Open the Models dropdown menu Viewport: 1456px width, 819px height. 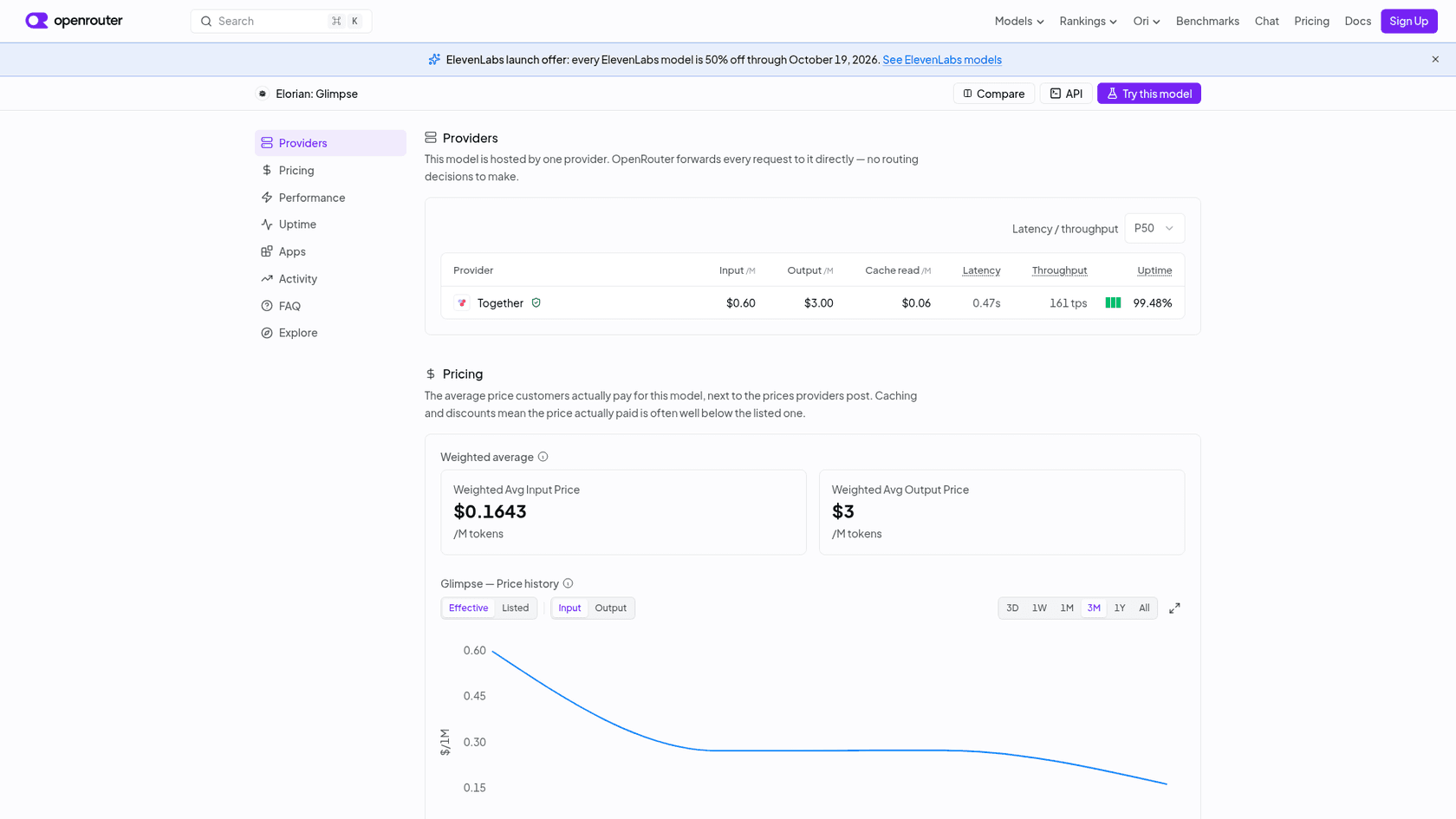tap(1019, 21)
